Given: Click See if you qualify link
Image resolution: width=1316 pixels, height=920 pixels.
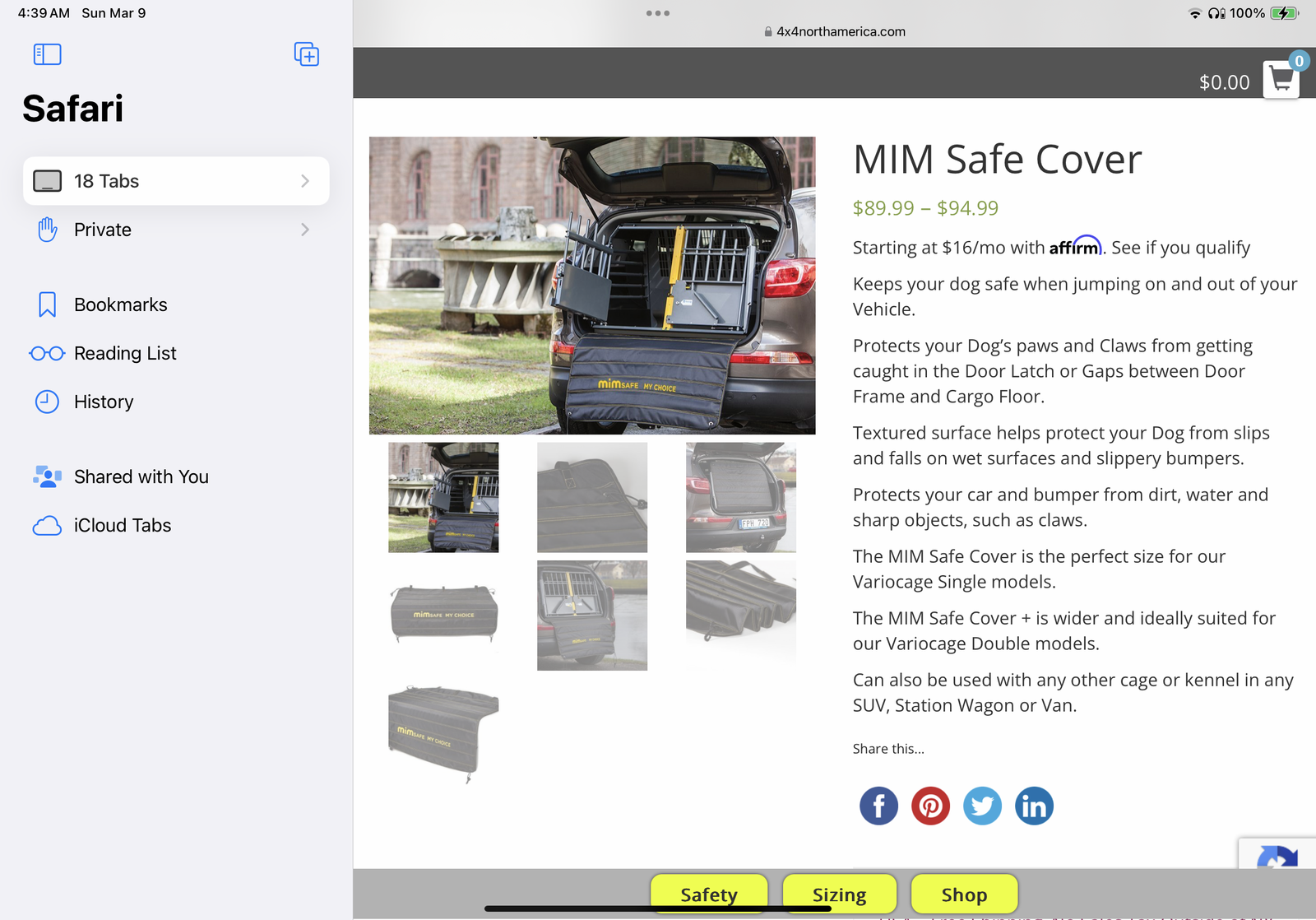Looking at the screenshot, I should point(1180,248).
